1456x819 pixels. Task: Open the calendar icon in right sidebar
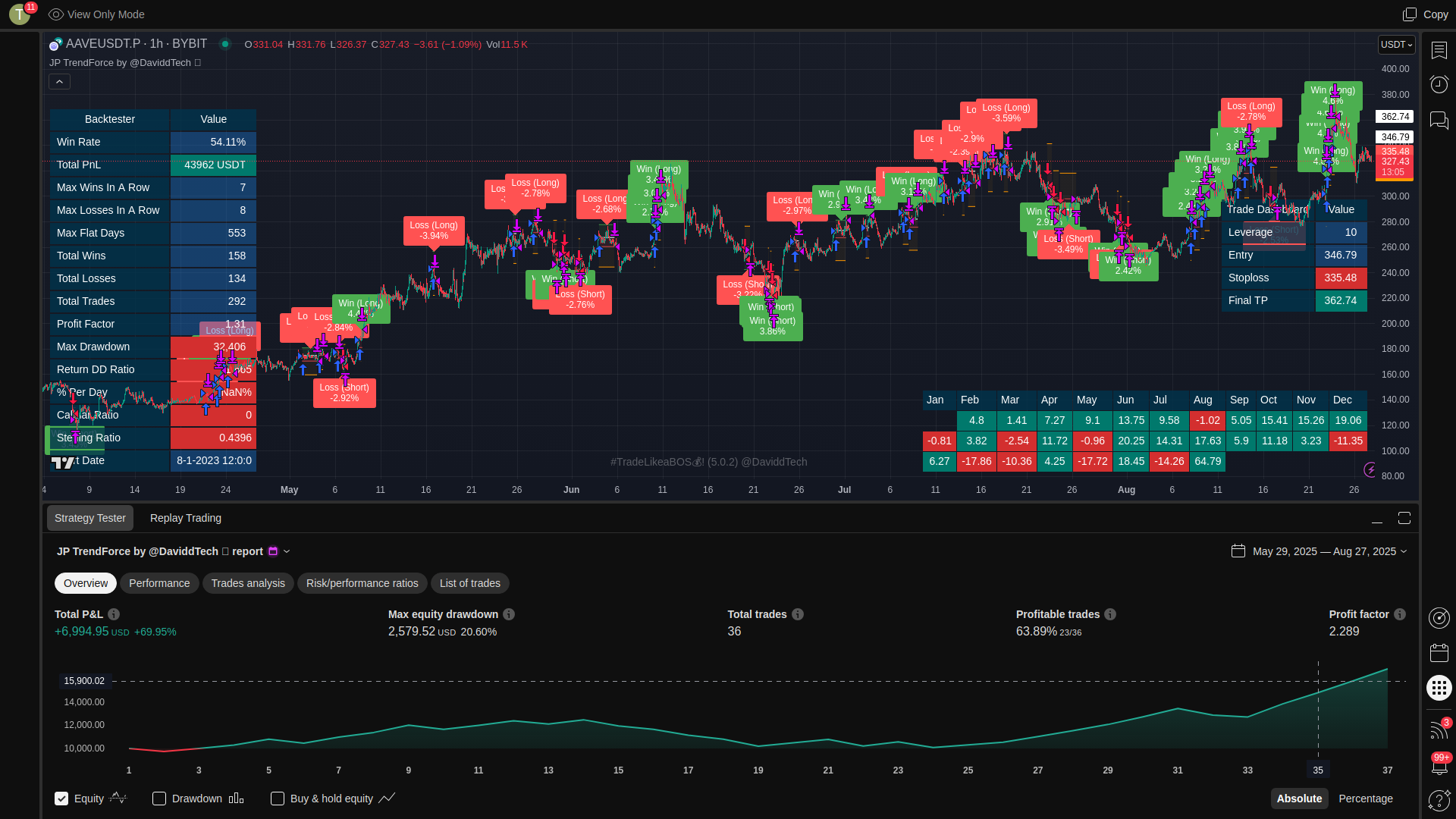click(x=1439, y=653)
